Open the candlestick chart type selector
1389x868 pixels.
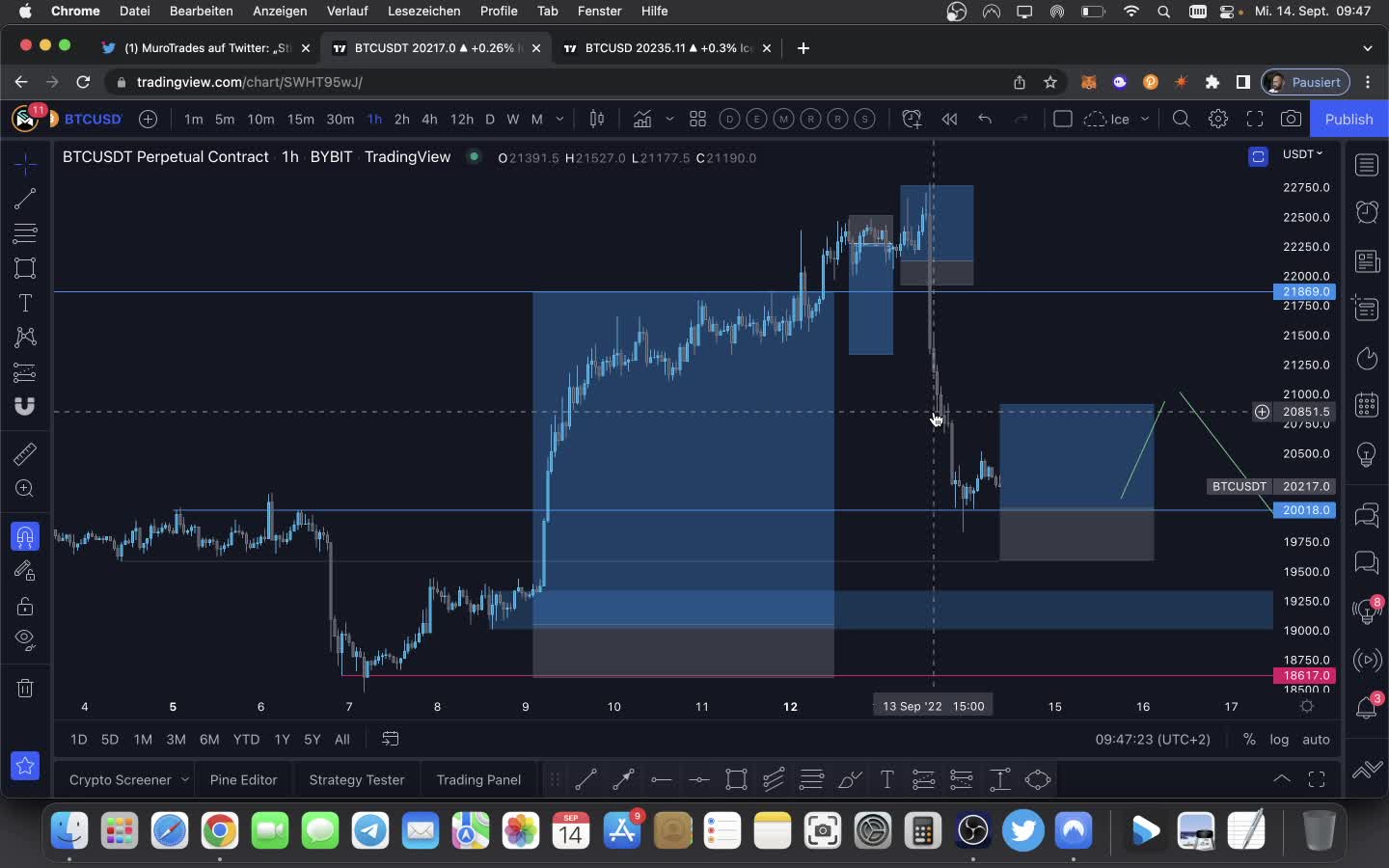point(597,119)
